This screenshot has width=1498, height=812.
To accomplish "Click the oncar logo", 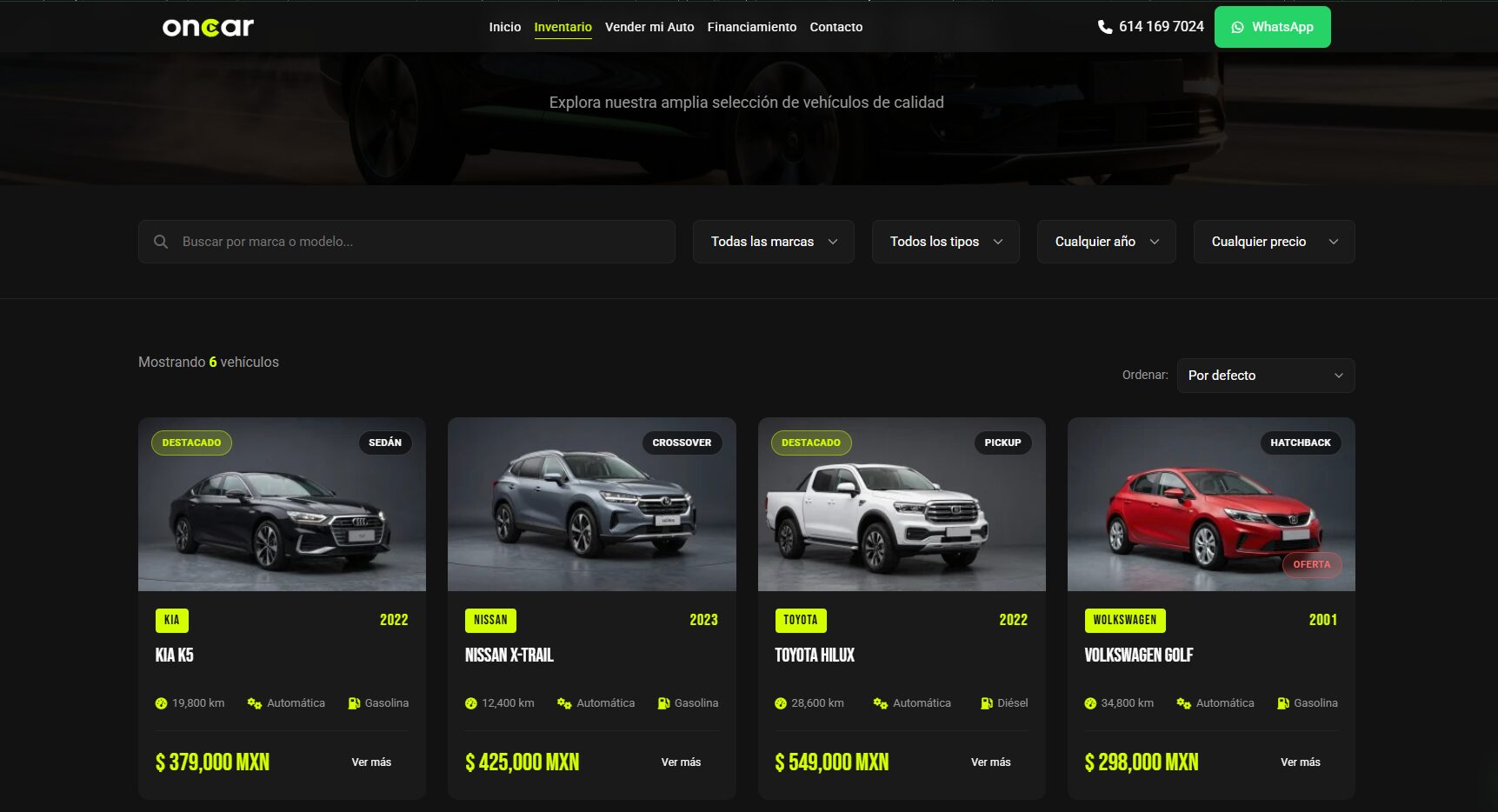I will (x=208, y=27).
